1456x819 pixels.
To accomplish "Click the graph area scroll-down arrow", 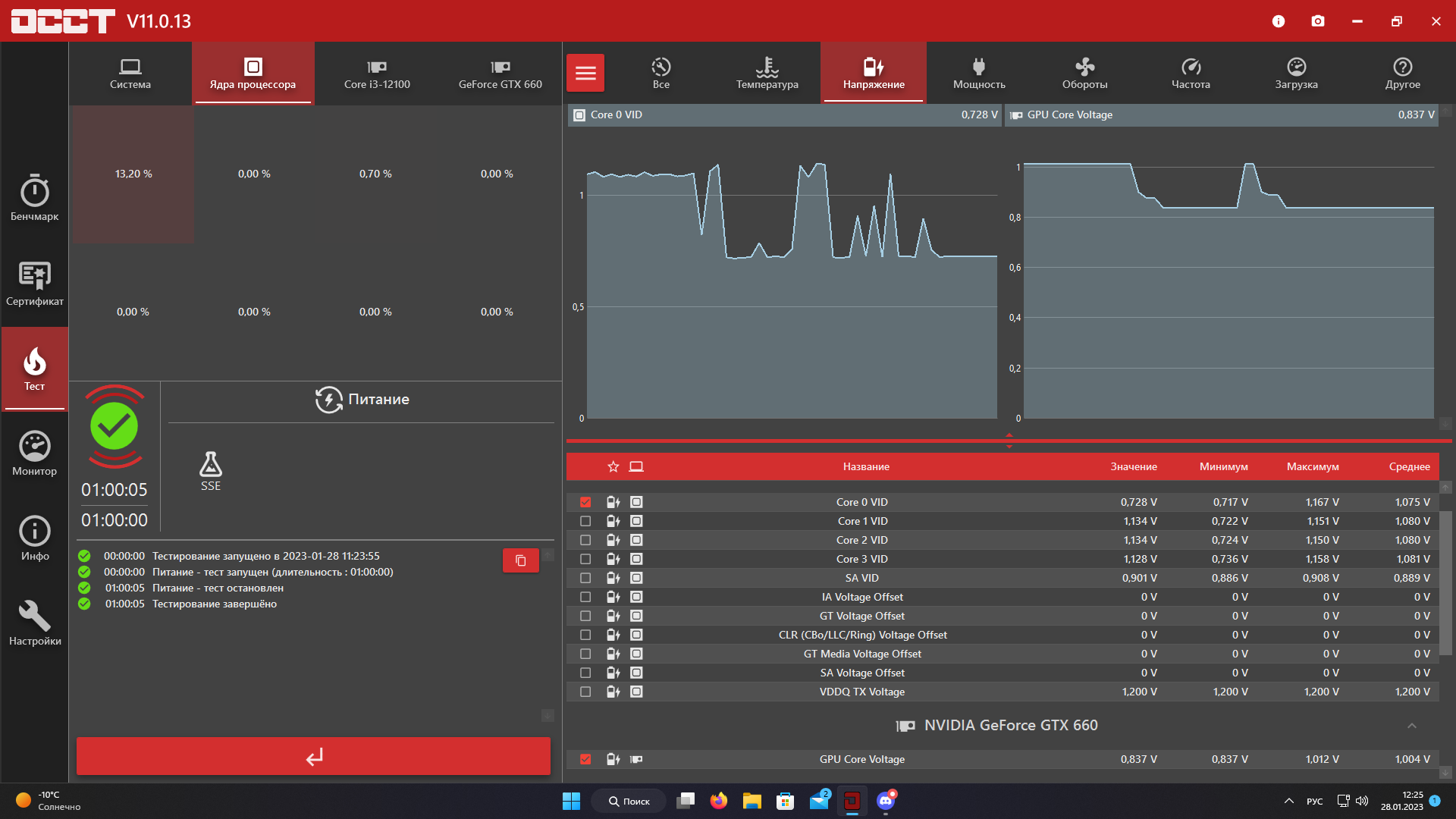I will 1446,423.
